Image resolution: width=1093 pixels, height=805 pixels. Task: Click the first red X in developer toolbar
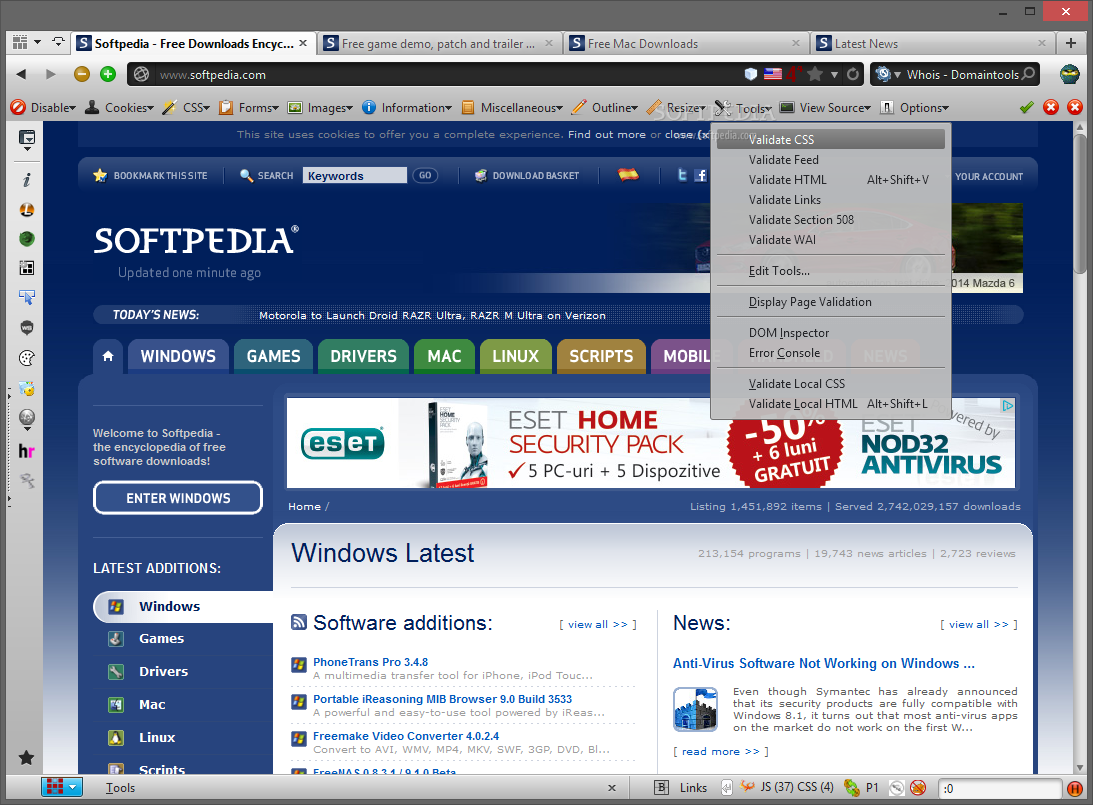pos(1051,107)
